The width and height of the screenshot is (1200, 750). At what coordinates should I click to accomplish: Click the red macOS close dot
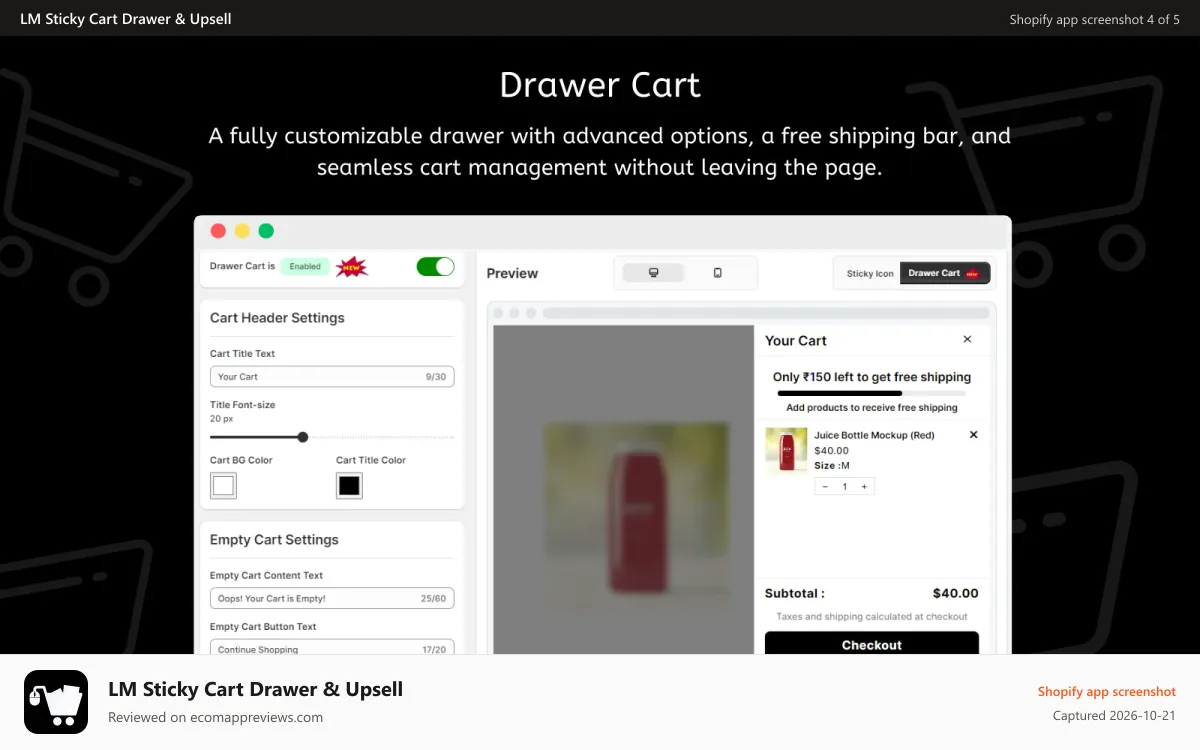tap(218, 231)
